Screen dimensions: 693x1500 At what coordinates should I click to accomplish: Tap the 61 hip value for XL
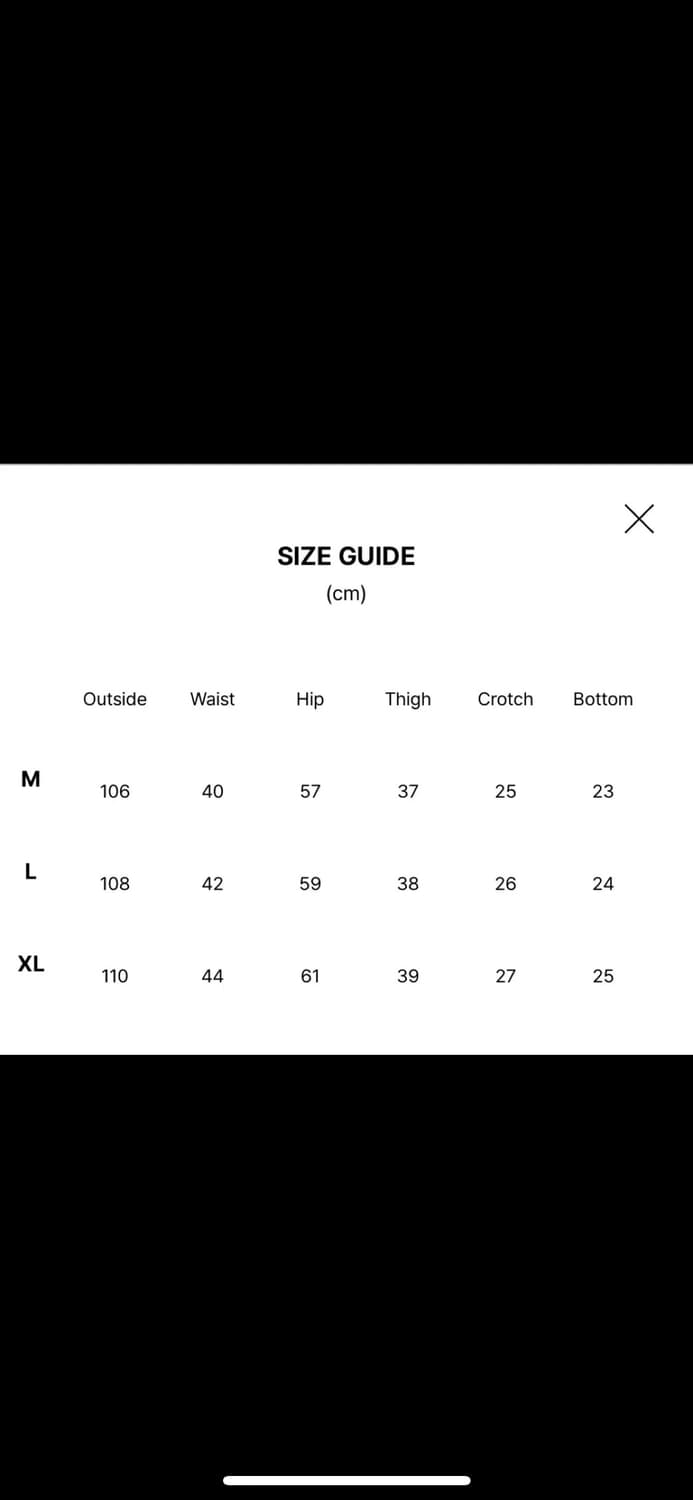coord(310,976)
